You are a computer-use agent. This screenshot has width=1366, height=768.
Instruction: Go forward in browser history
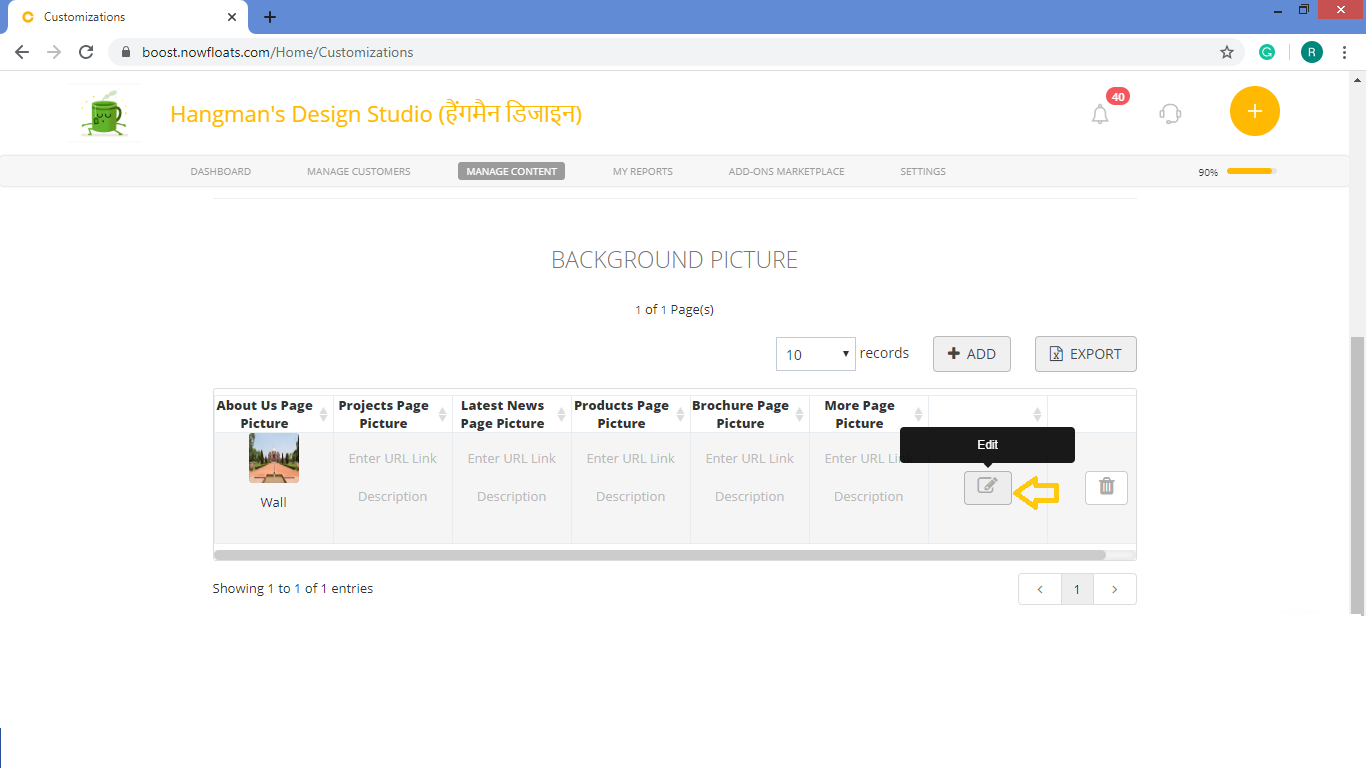point(54,52)
